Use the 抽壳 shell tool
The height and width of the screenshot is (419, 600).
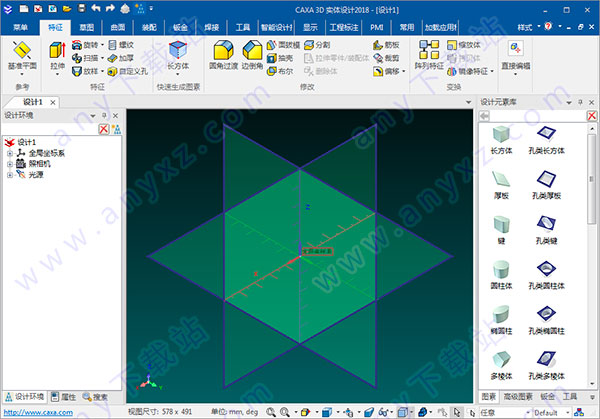[280, 58]
